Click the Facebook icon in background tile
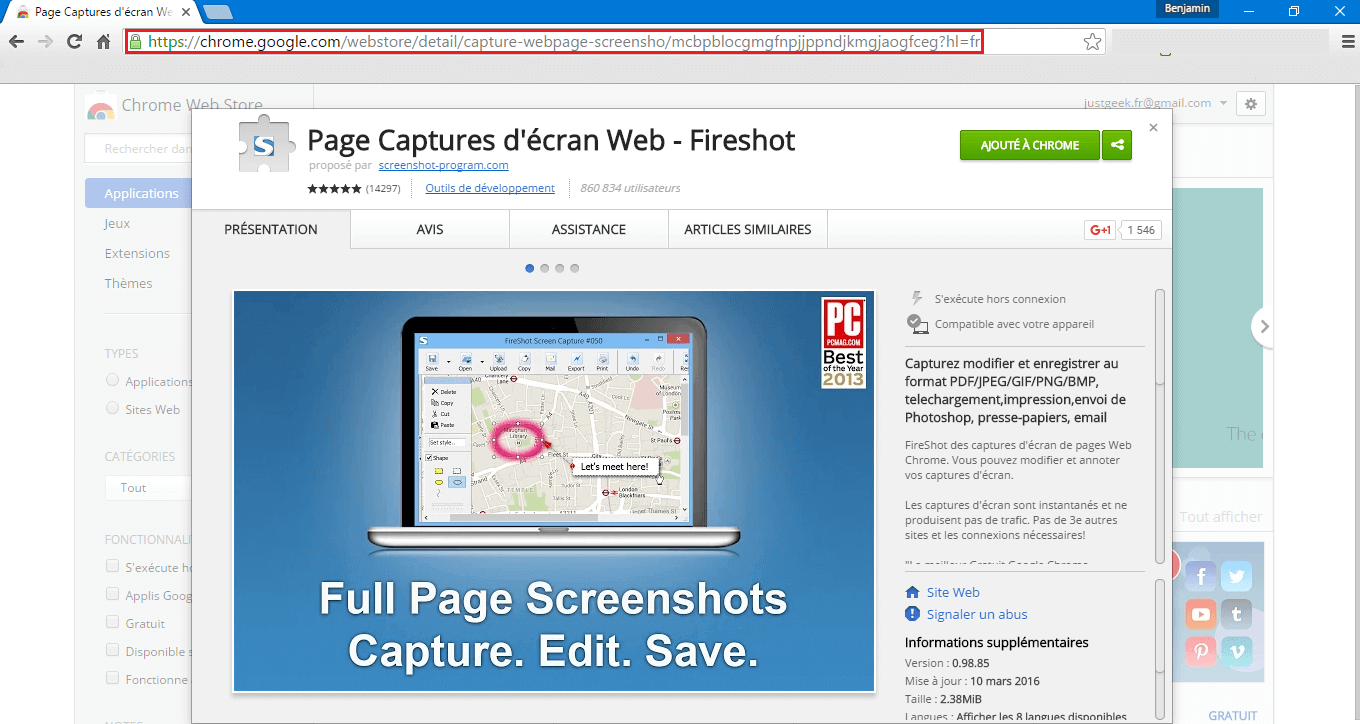The width and height of the screenshot is (1360, 724). (1200, 576)
